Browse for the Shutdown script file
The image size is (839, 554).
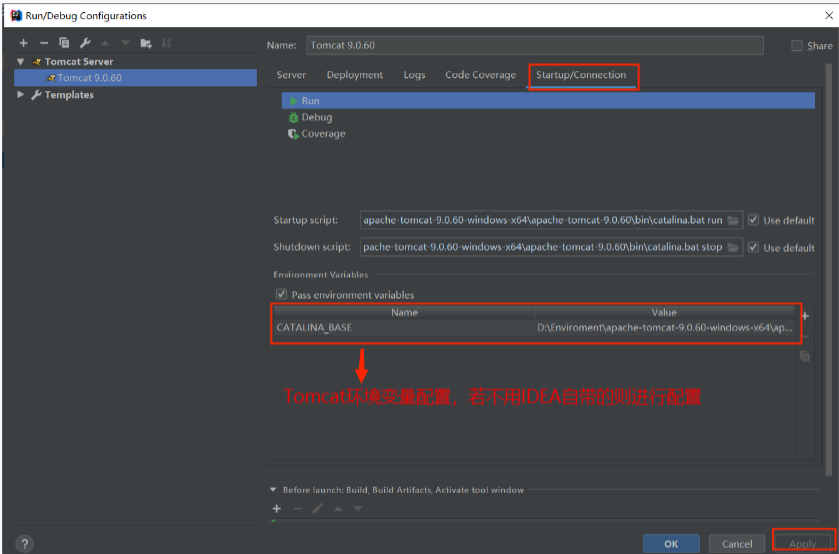pyautogui.click(x=733, y=247)
